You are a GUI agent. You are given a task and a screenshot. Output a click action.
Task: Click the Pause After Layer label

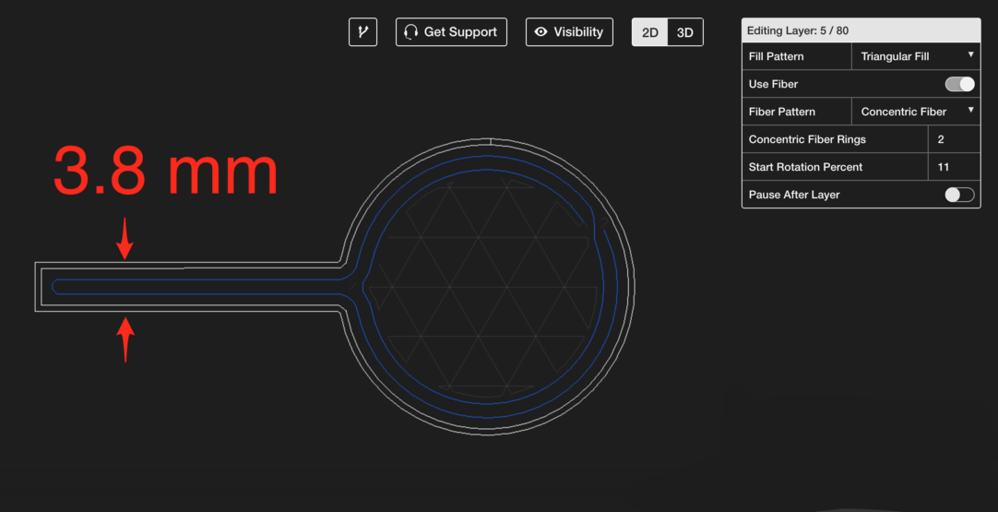[794, 195]
